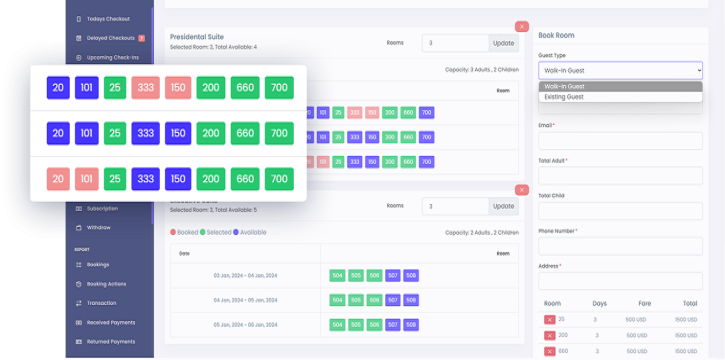Click the Booking Actions sidebar icon
Image resolution: width=725 pixels, height=360 pixels.
pos(78,284)
